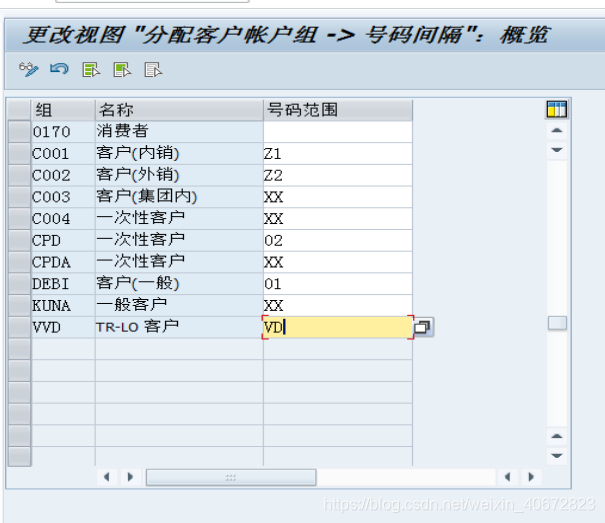Click the number range field for CPDA
Image resolution: width=605 pixels, height=523 pixels.
tap(338, 262)
